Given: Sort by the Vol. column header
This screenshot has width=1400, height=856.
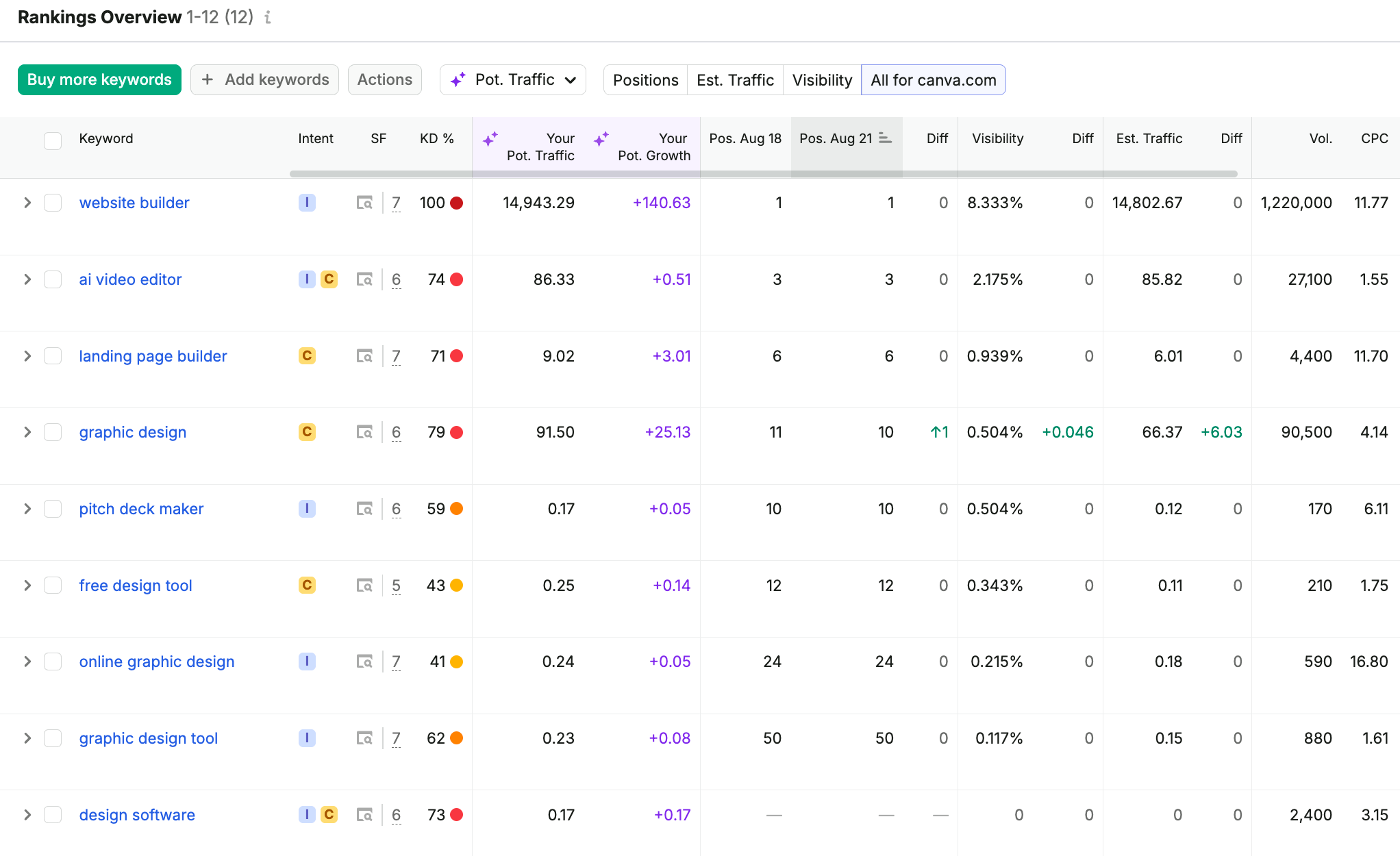Looking at the screenshot, I should [1321, 138].
